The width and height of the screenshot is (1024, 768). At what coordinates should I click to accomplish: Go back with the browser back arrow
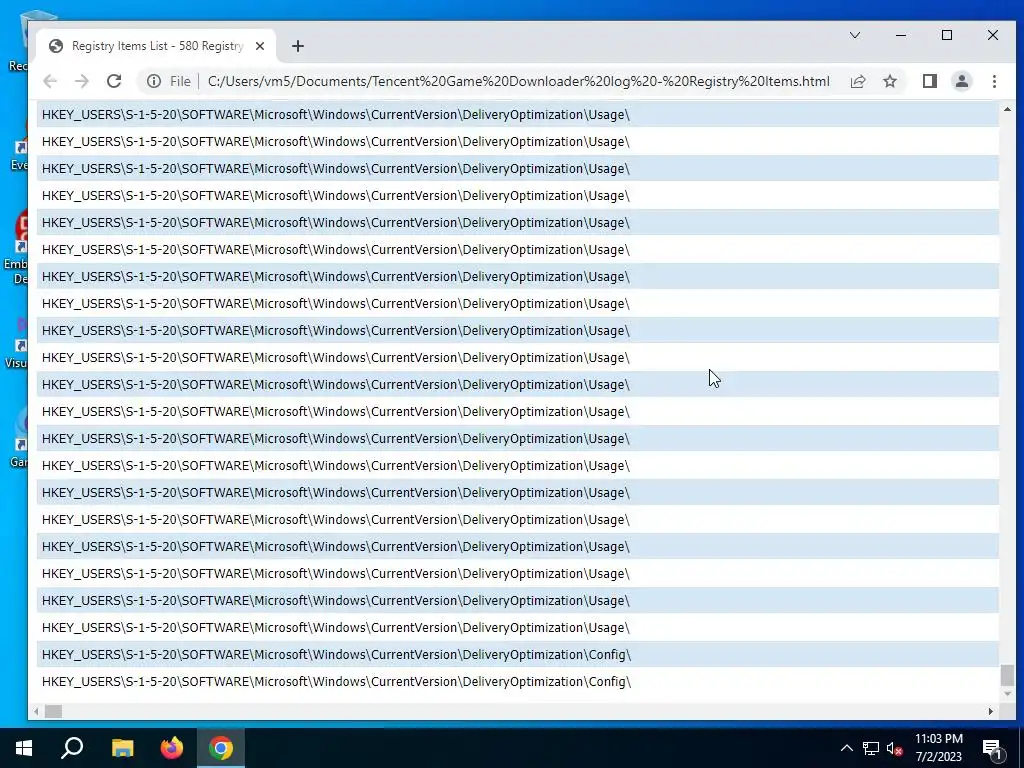[50, 81]
